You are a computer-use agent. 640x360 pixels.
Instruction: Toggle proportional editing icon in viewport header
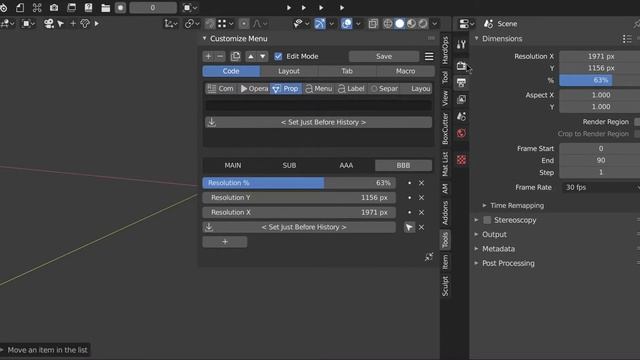point(244,24)
